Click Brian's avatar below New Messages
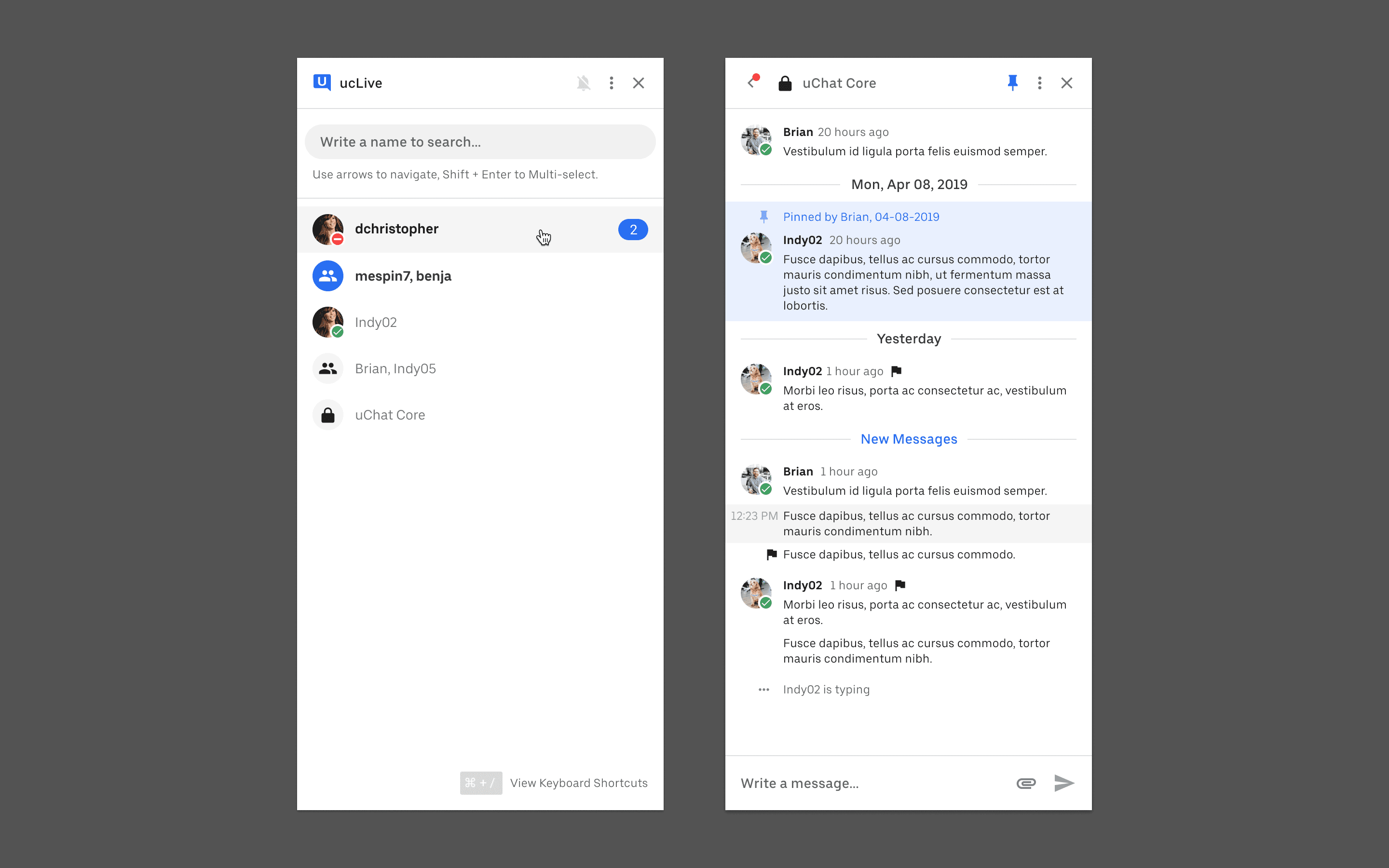 pyautogui.click(x=756, y=479)
